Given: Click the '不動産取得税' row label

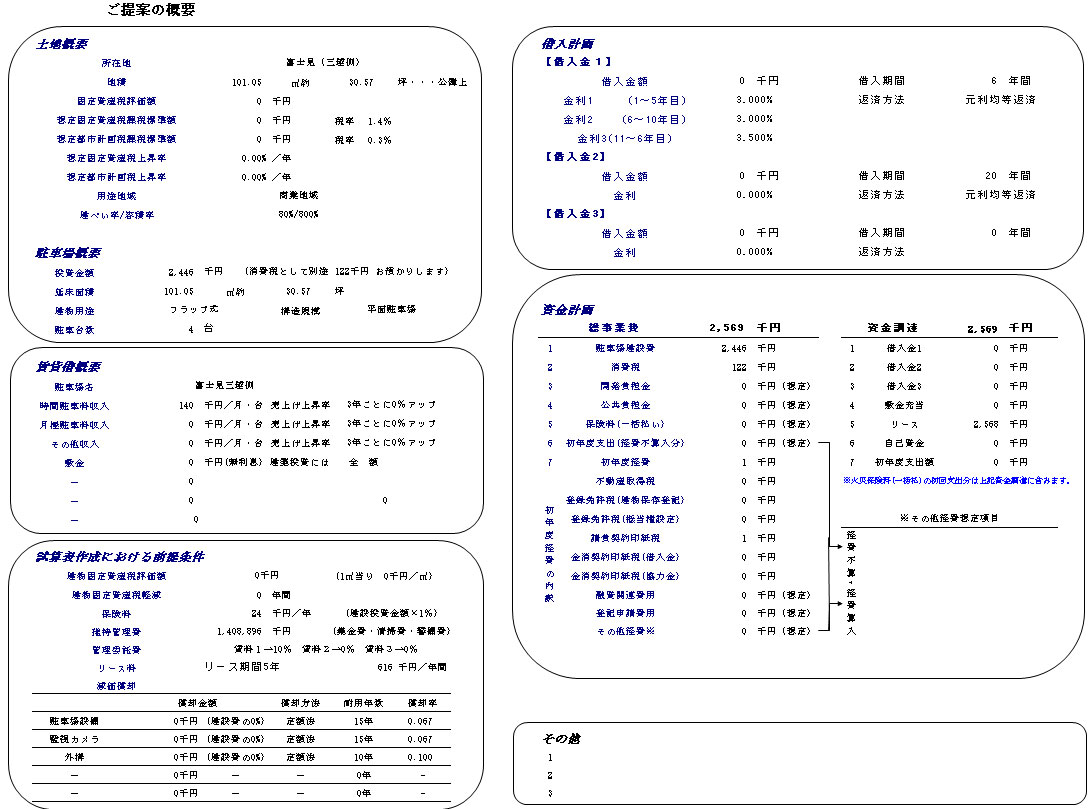Looking at the screenshot, I should [625, 481].
